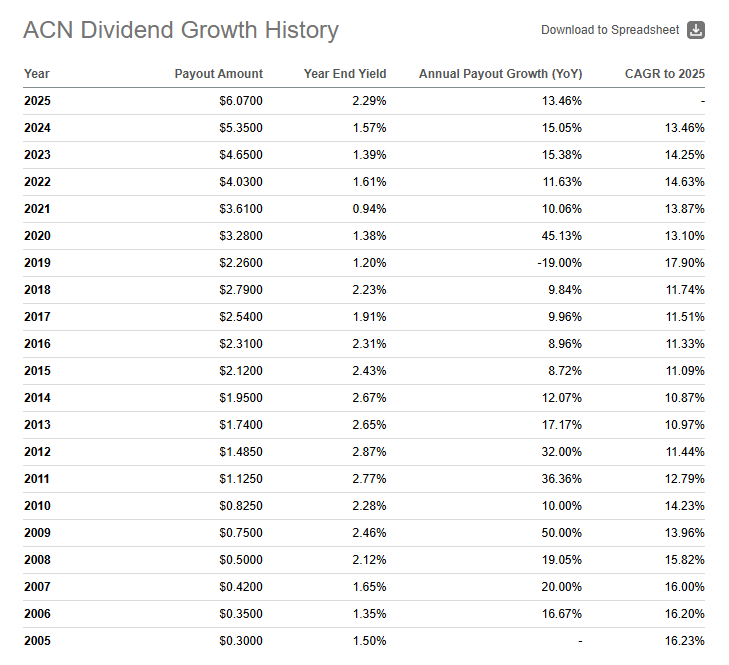Click the $5.3500 payout amount
Screen dimensions: 729x665
pos(241,128)
